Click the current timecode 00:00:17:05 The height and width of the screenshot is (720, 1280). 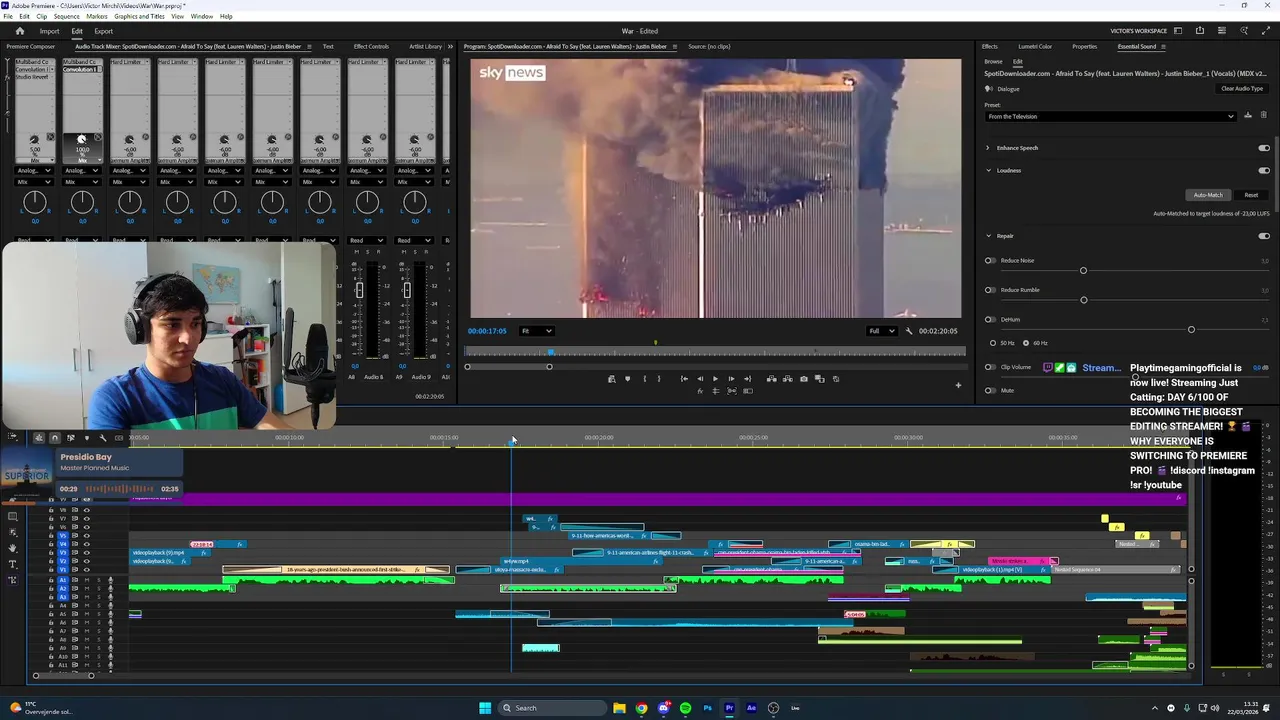coord(487,331)
